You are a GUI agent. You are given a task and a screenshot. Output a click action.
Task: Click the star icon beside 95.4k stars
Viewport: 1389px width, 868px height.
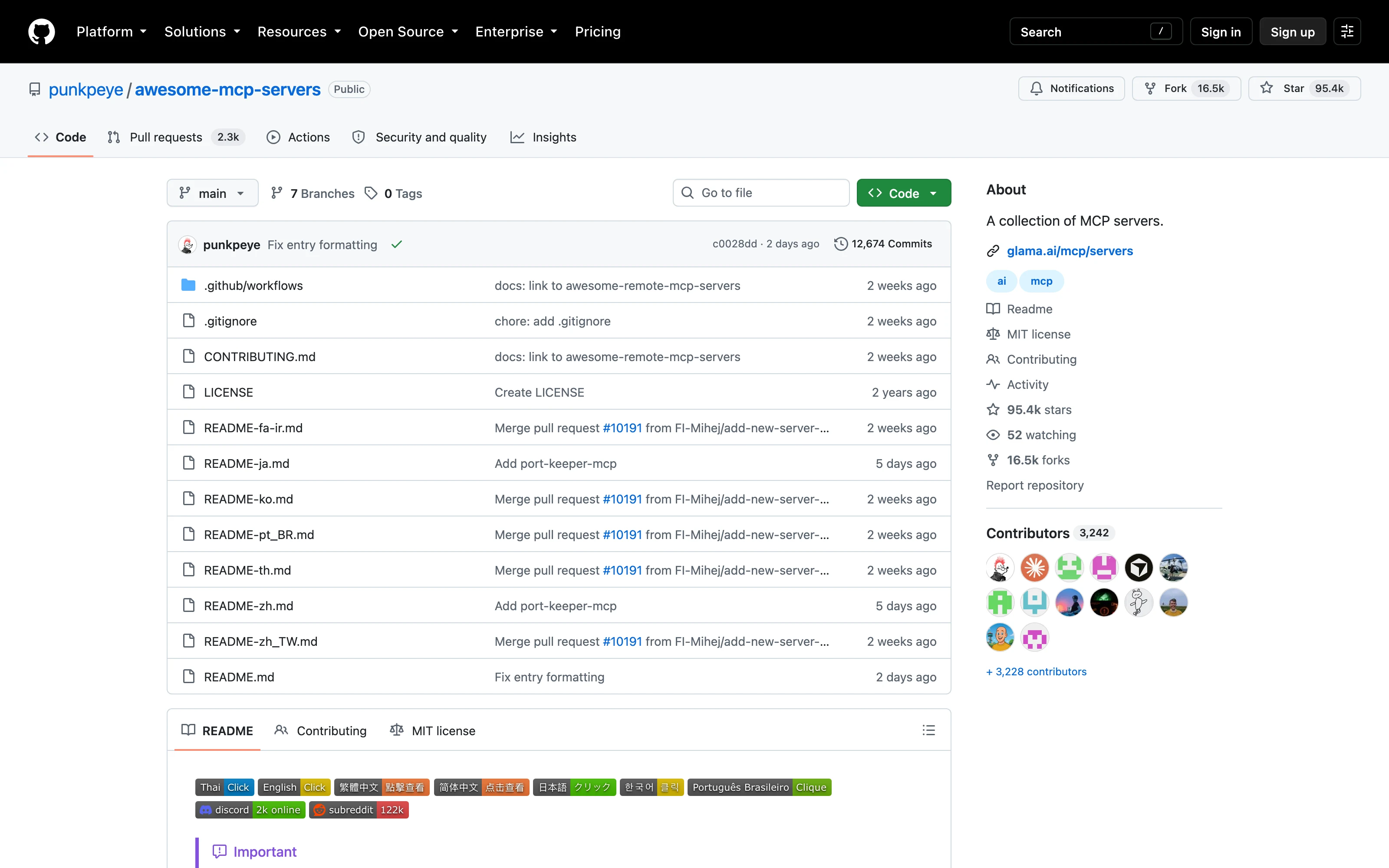pyautogui.click(x=993, y=409)
